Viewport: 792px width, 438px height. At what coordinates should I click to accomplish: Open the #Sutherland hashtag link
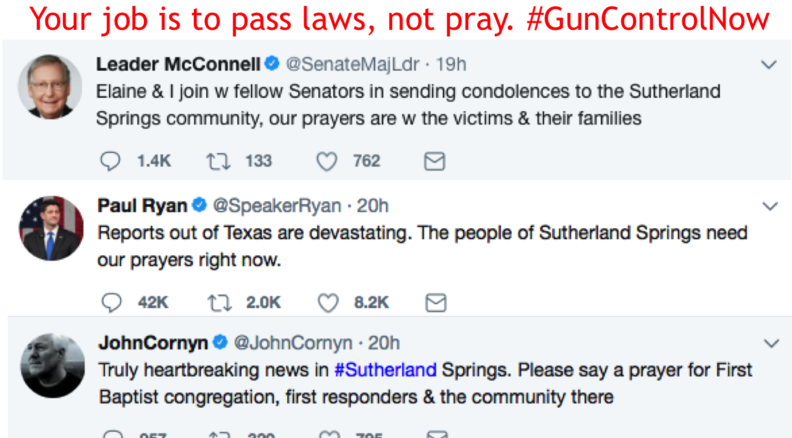tap(385, 369)
